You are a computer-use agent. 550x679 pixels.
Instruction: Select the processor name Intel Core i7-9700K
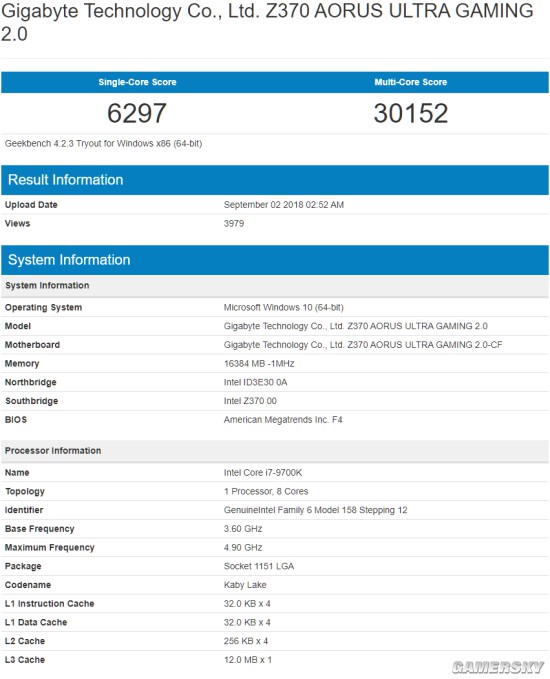[x=263, y=472]
